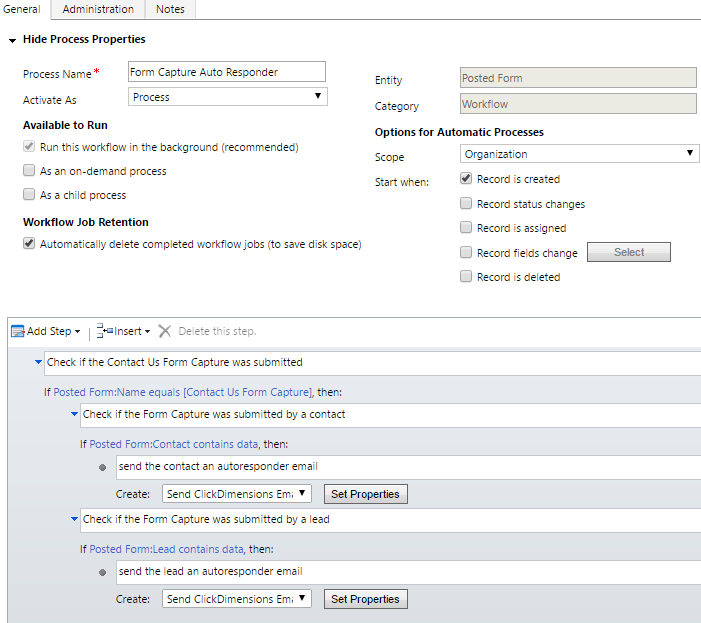Click the Add Step icon
Viewport: 701px width, 623px height.
pyautogui.click(x=17, y=331)
